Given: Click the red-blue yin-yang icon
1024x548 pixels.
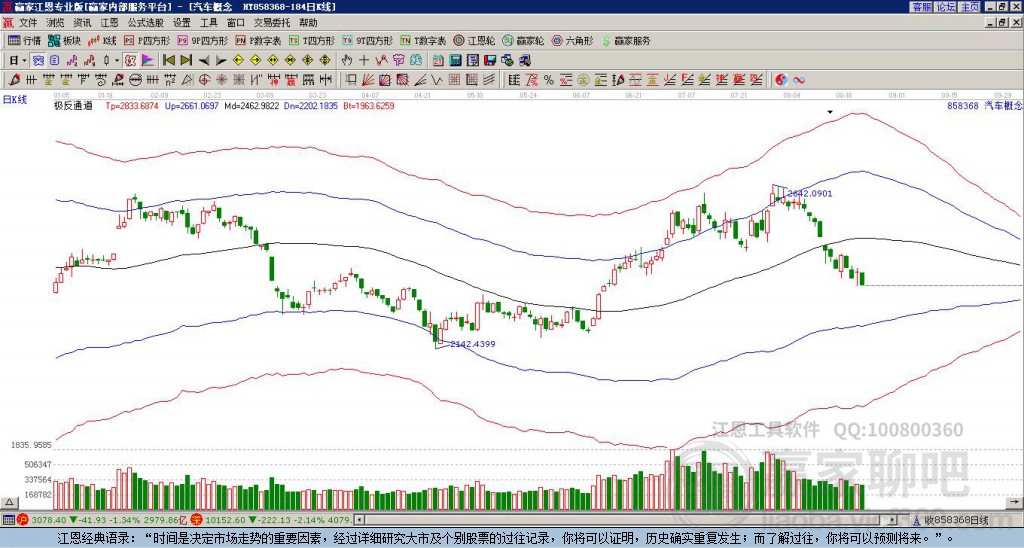Looking at the screenshot, I should click(781, 80).
